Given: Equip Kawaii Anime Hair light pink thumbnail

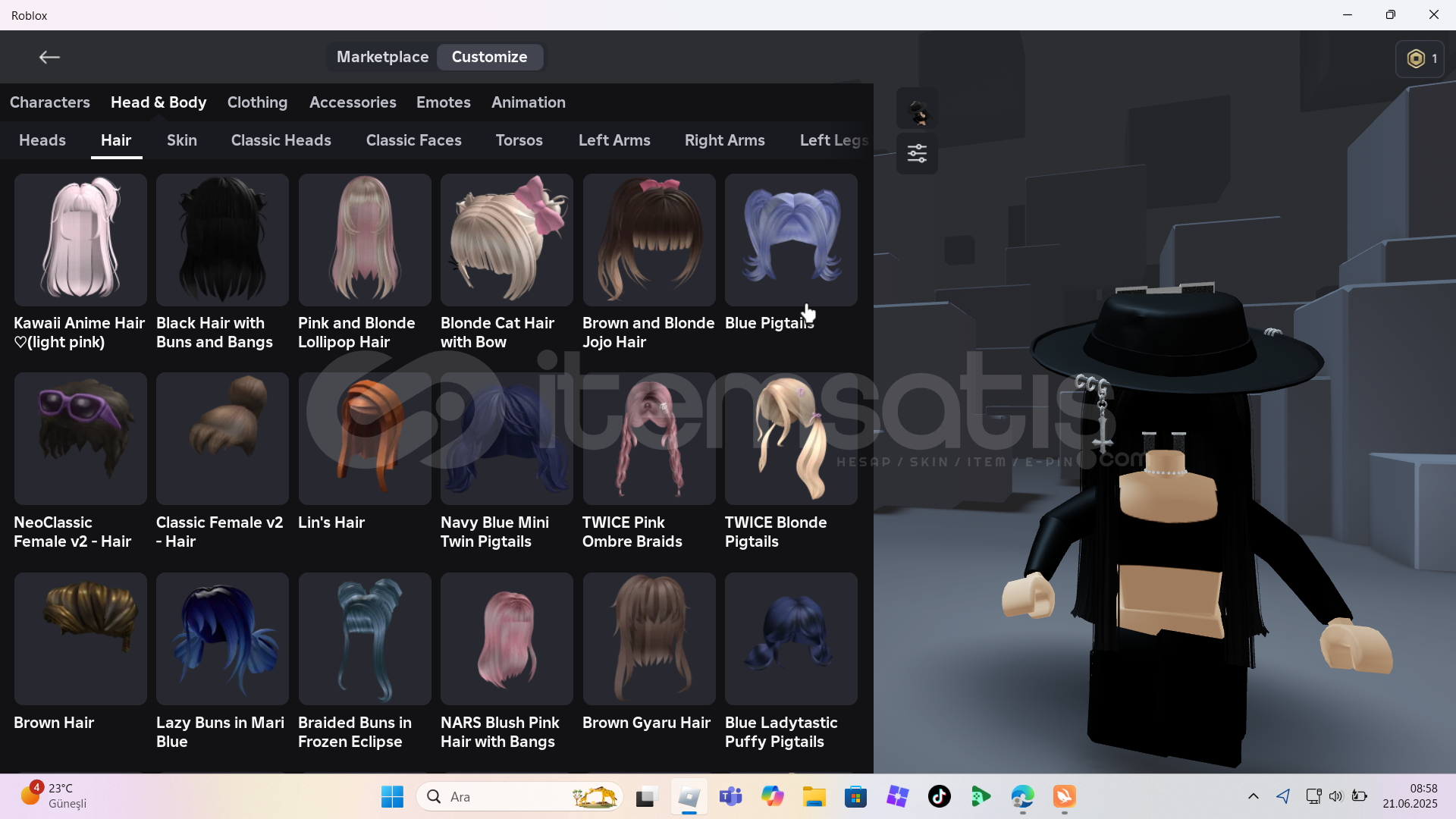Looking at the screenshot, I should (x=80, y=240).
